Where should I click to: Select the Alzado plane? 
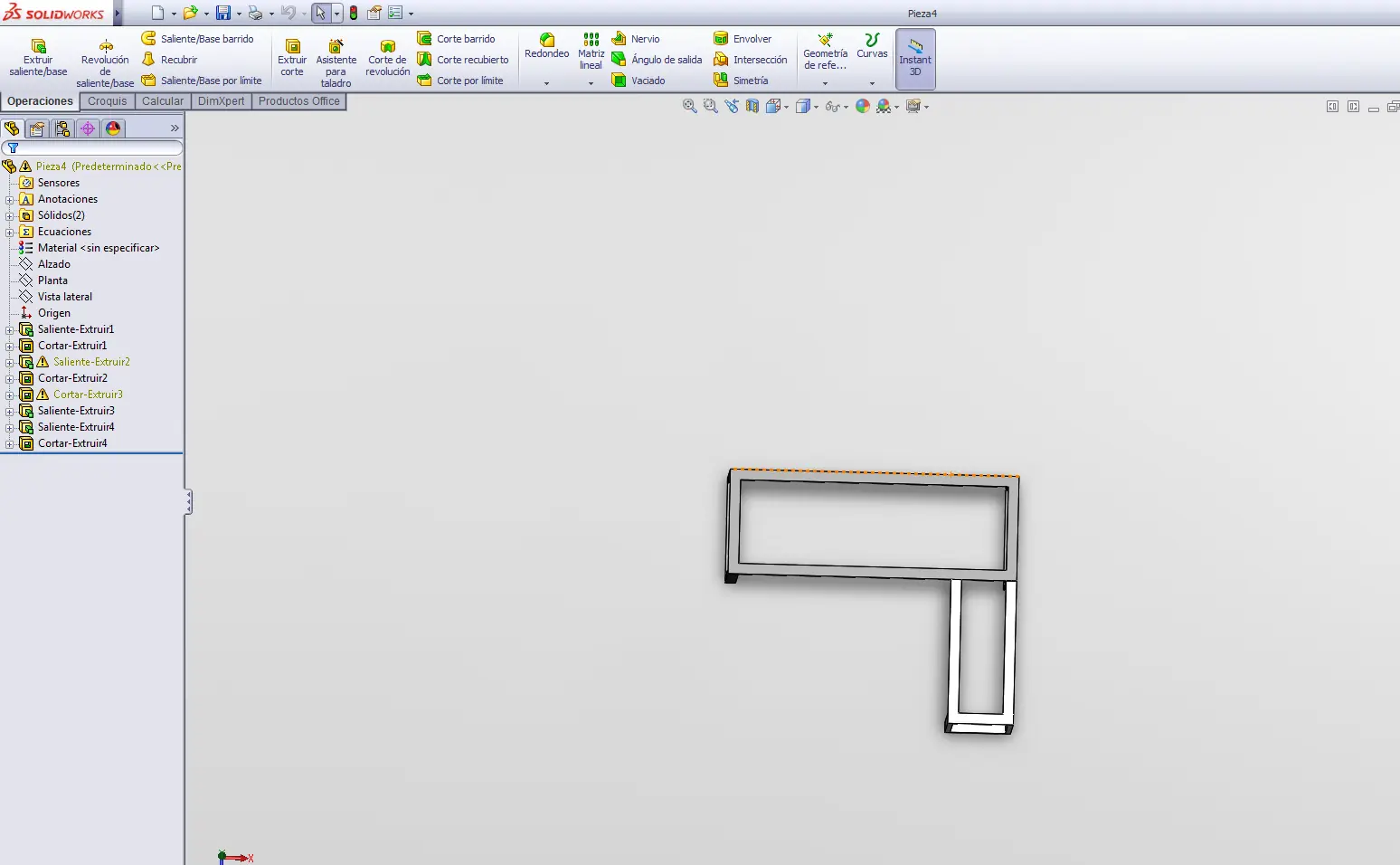53,264
